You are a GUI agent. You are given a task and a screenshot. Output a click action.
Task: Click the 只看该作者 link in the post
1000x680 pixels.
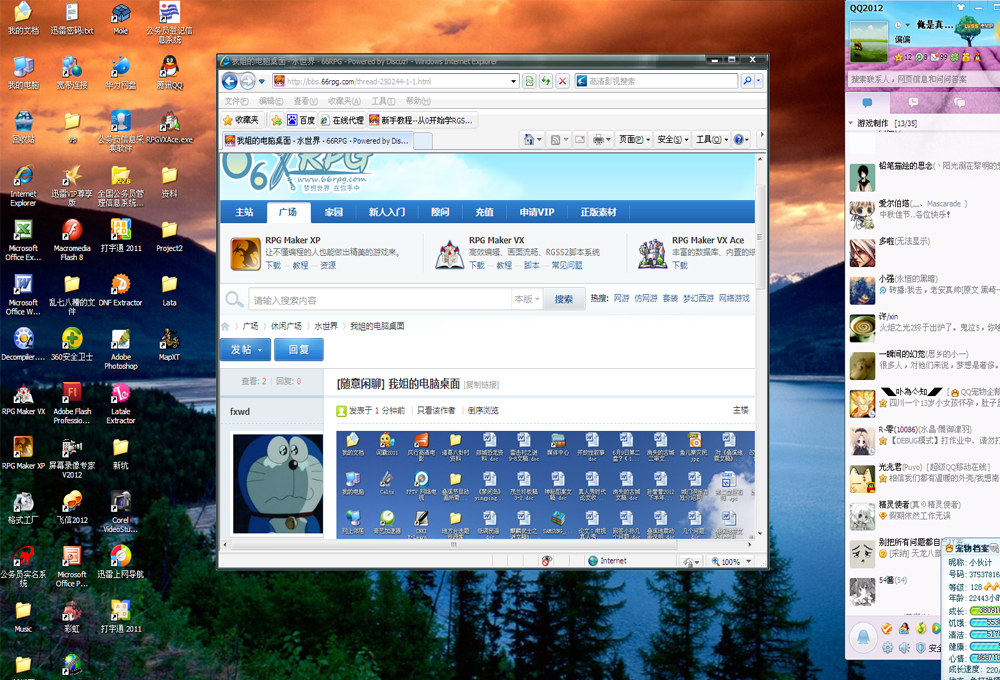[436, 410]
